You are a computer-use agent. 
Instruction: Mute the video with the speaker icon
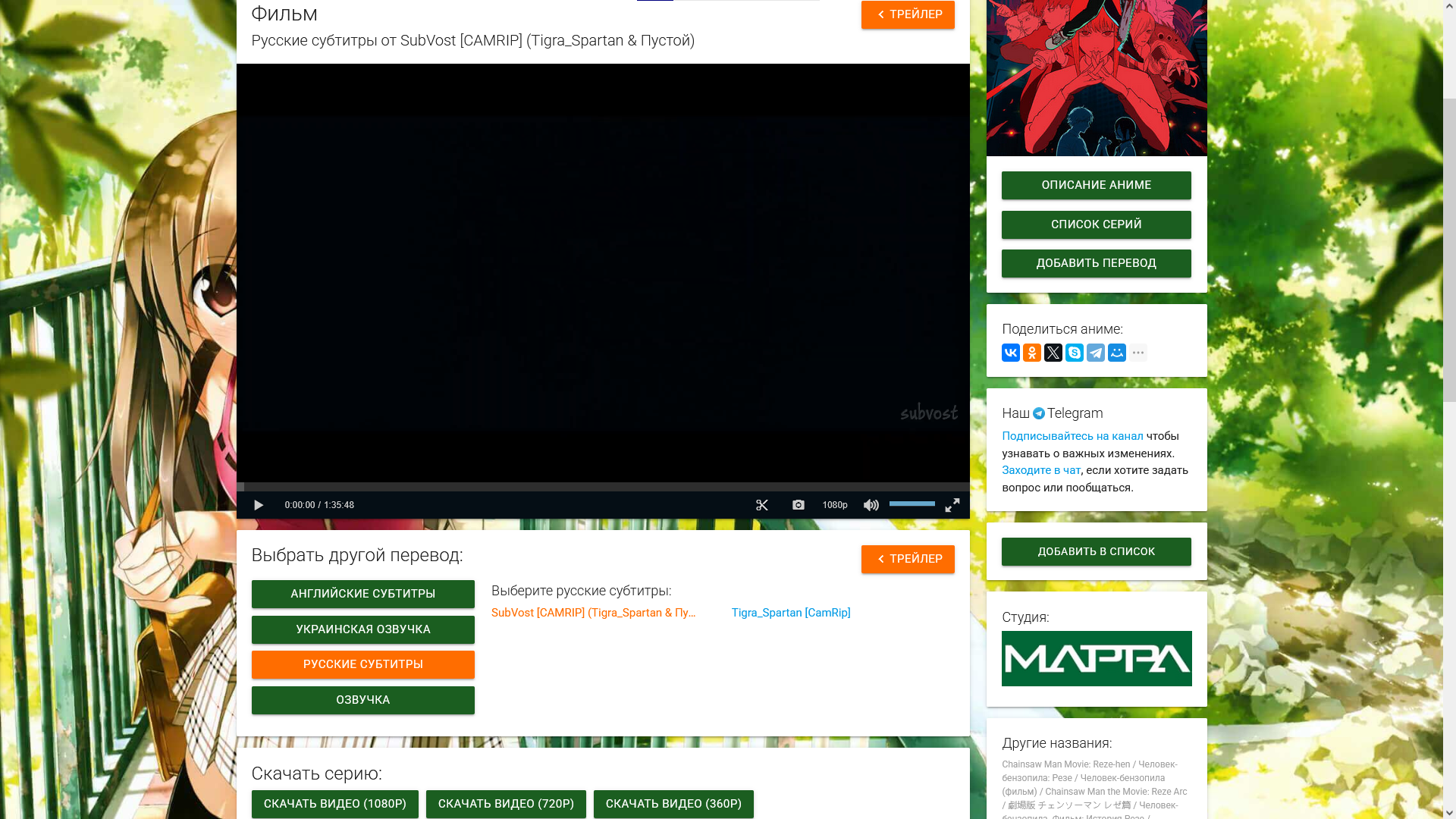pyautogui.click(x=871, y=505)
